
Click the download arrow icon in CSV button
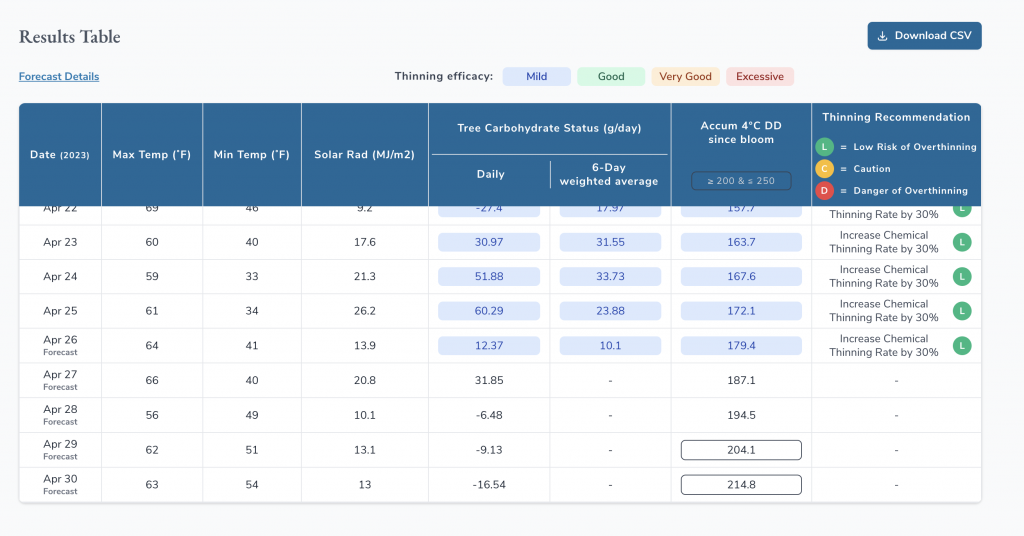882,36
